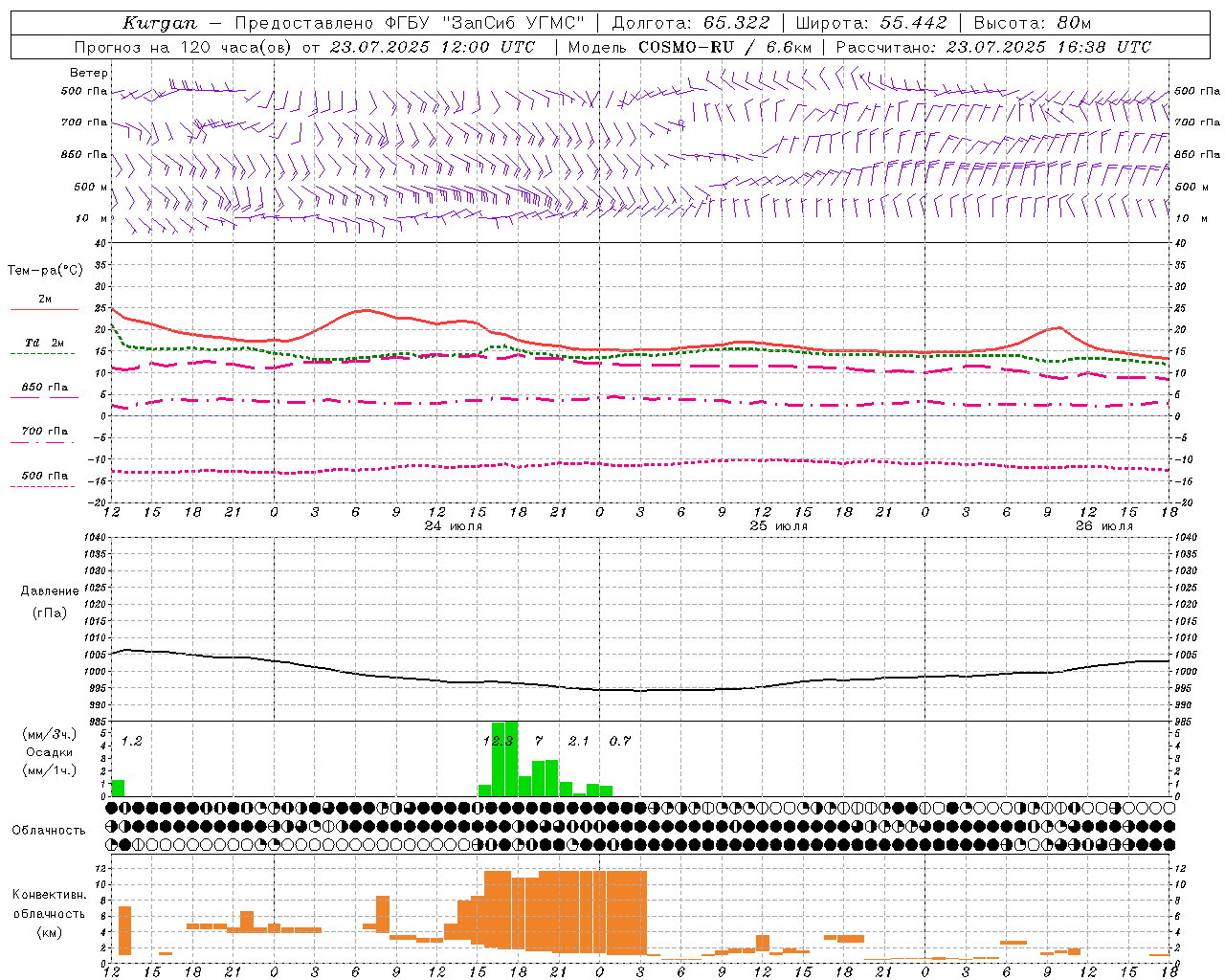Click the '500 гПа' temperature legend label

[45, 476]
